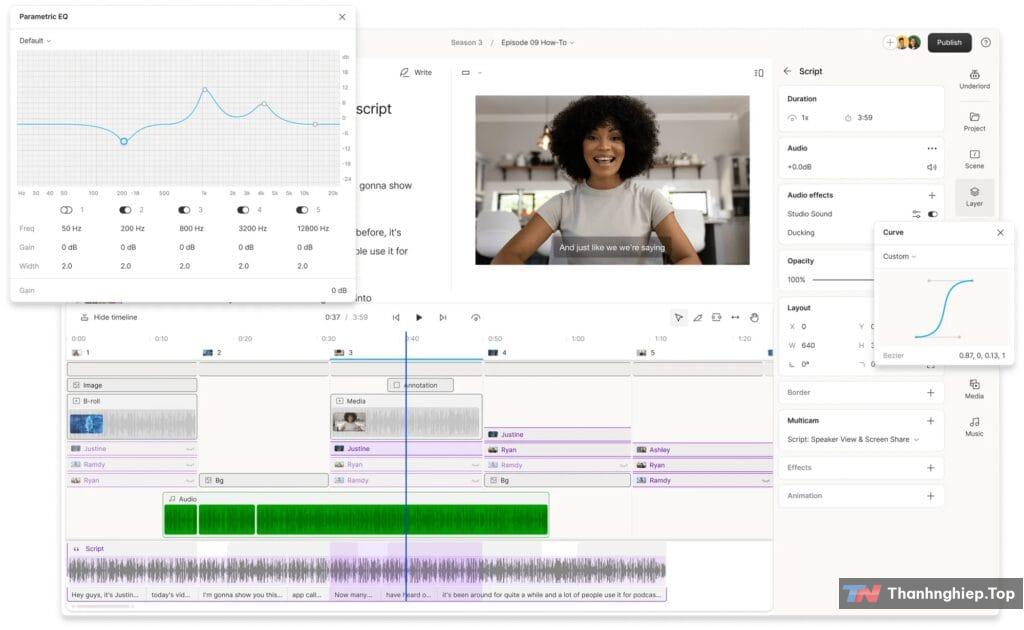Open Studio Sound settings sliders icon
This screenshot has width=1024, height=630.
coord(916,214)
